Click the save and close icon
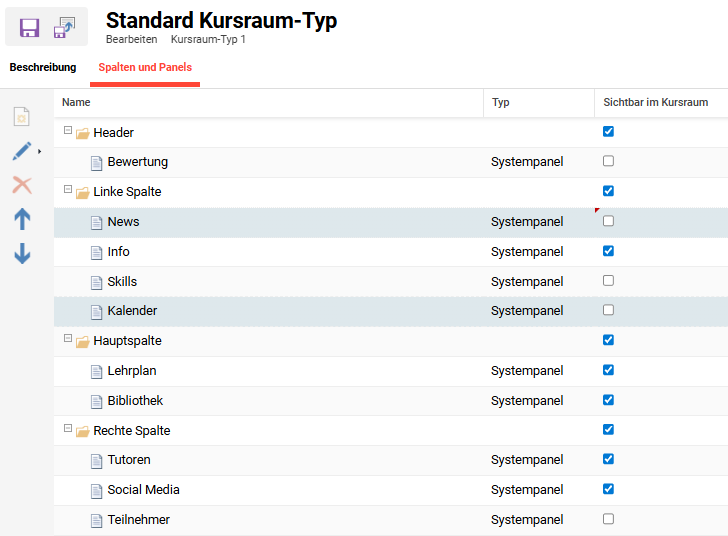Screen dimensions: 728x536 (x=65, y=28)
